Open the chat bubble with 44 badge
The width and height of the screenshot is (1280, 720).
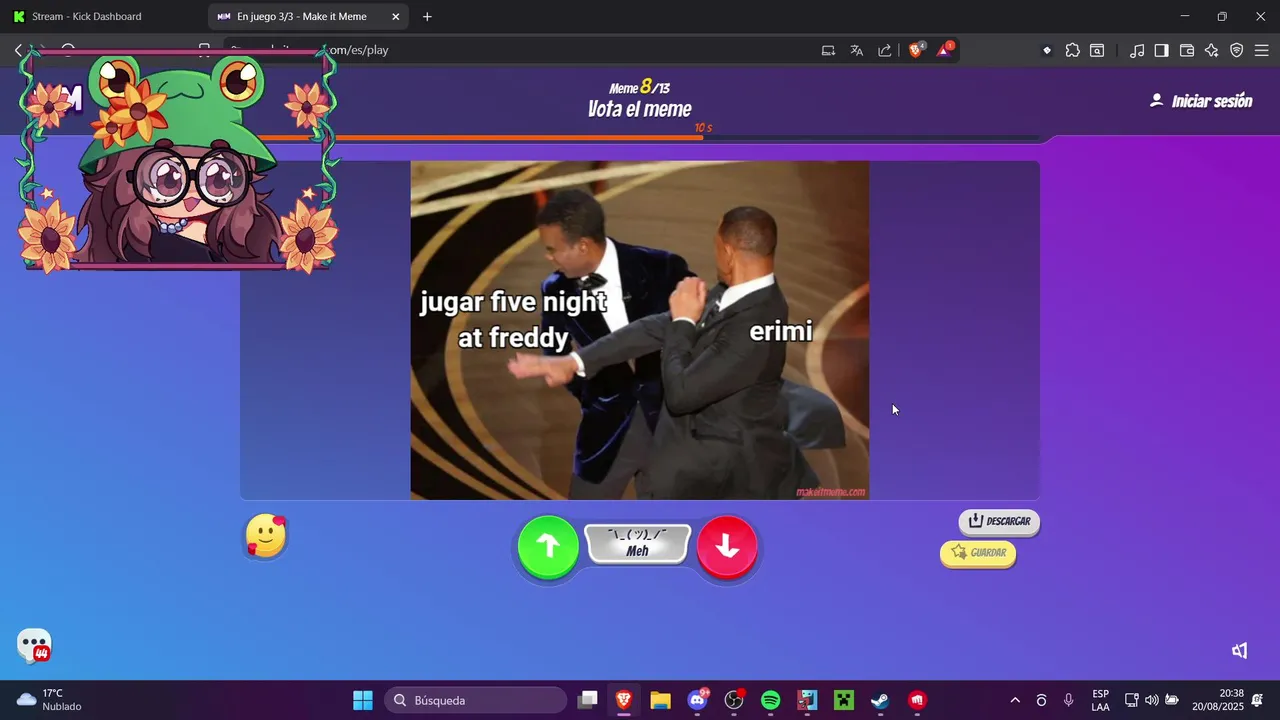point(34,646)
